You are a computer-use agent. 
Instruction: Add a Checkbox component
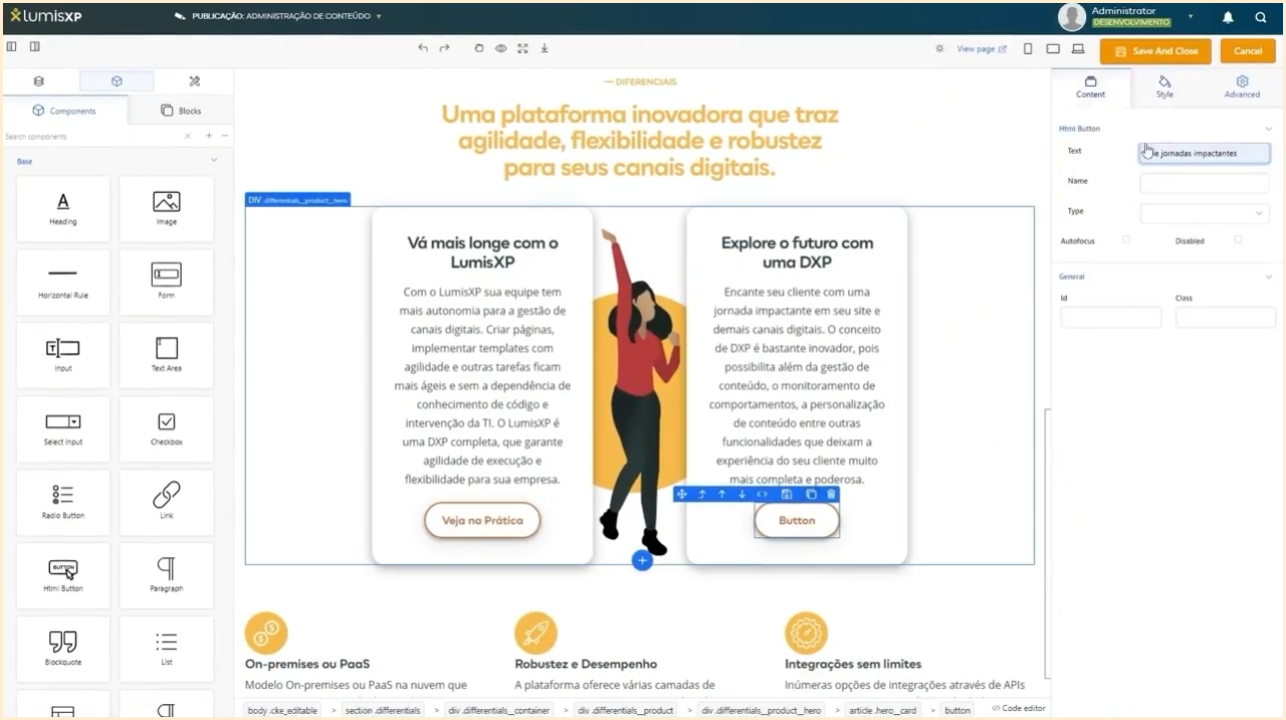coord(166,428)
